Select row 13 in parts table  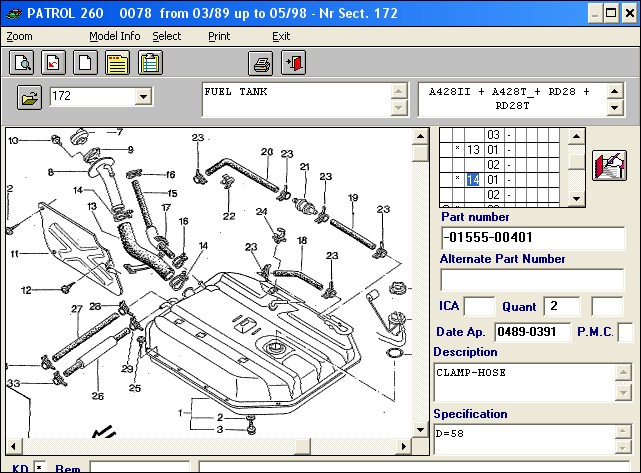point(473,150)
